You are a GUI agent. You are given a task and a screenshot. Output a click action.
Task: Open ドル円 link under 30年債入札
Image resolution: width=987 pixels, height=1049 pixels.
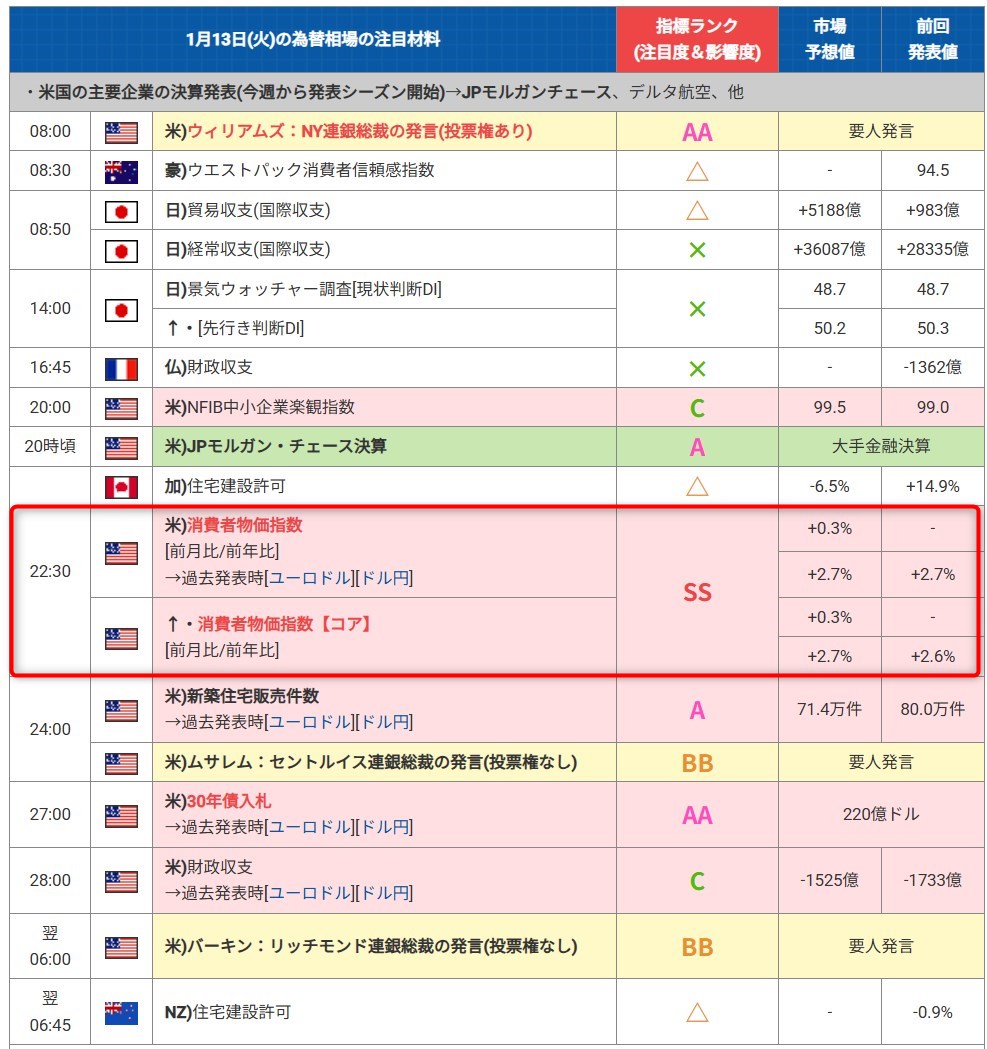tap(385, 827)
